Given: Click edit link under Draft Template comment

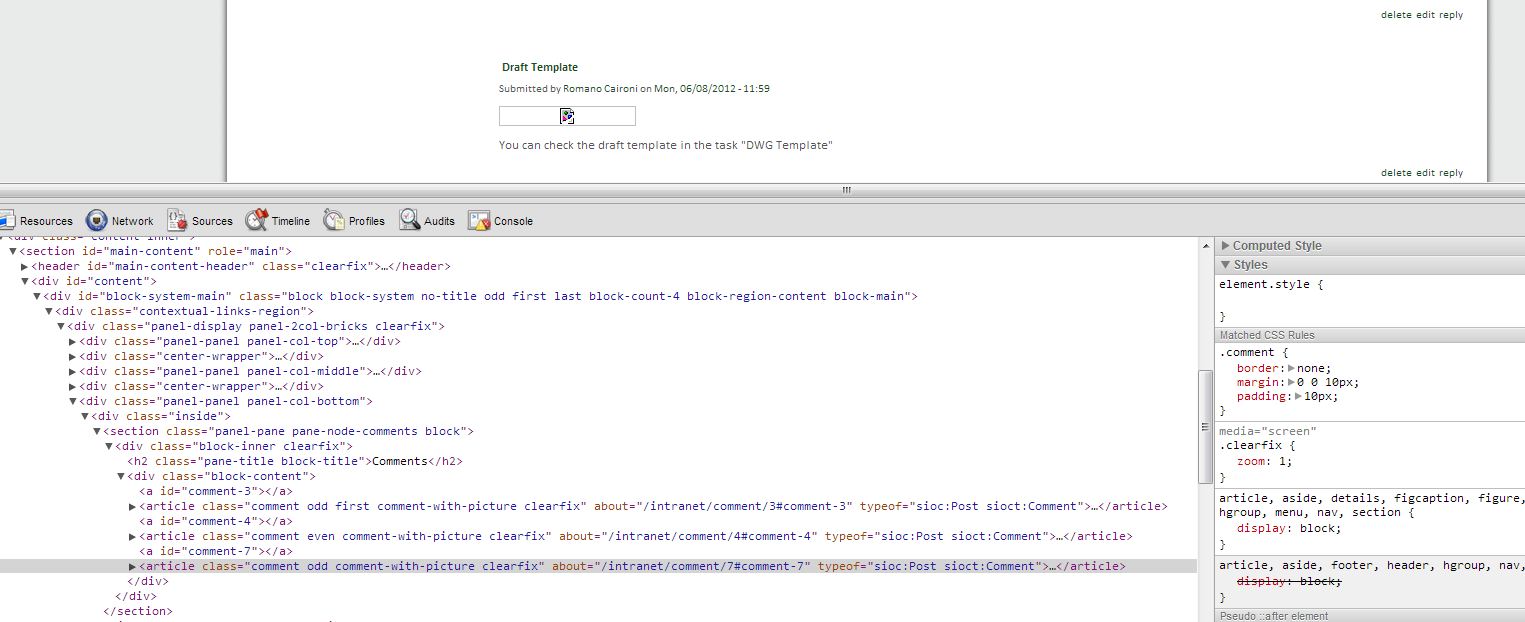Looking at the screenshot, I should (x=1425, y=173).
